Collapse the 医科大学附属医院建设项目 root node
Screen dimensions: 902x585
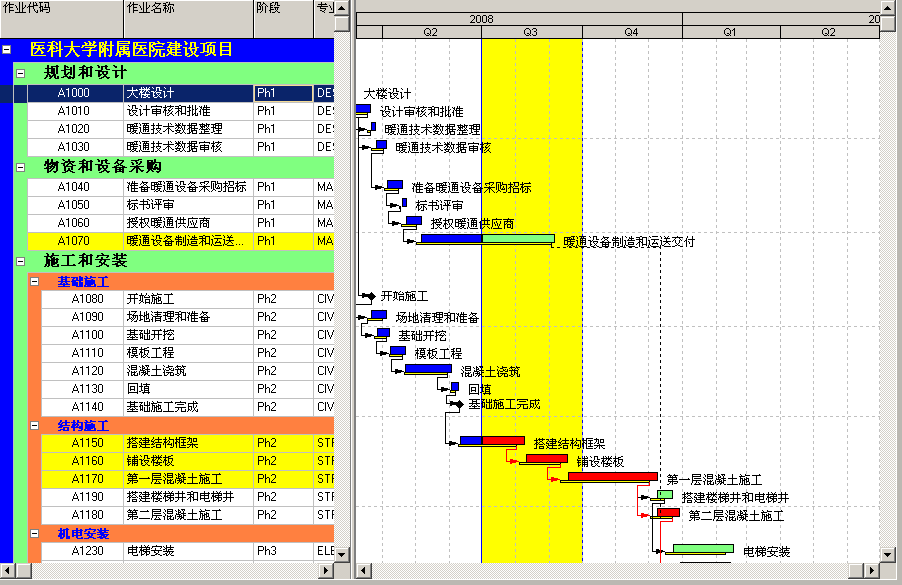click(7, 49)
